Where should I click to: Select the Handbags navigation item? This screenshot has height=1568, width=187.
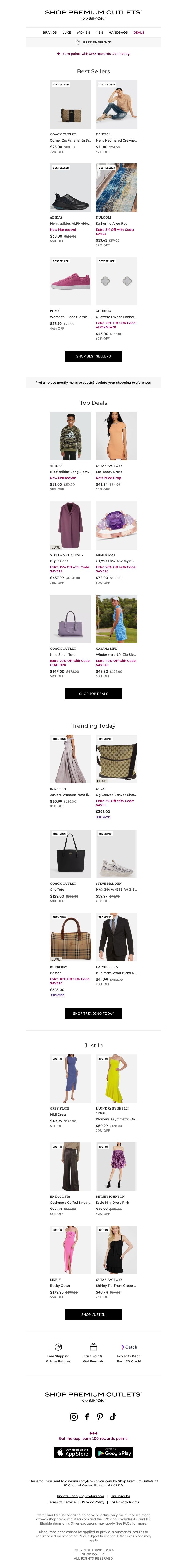118,32
